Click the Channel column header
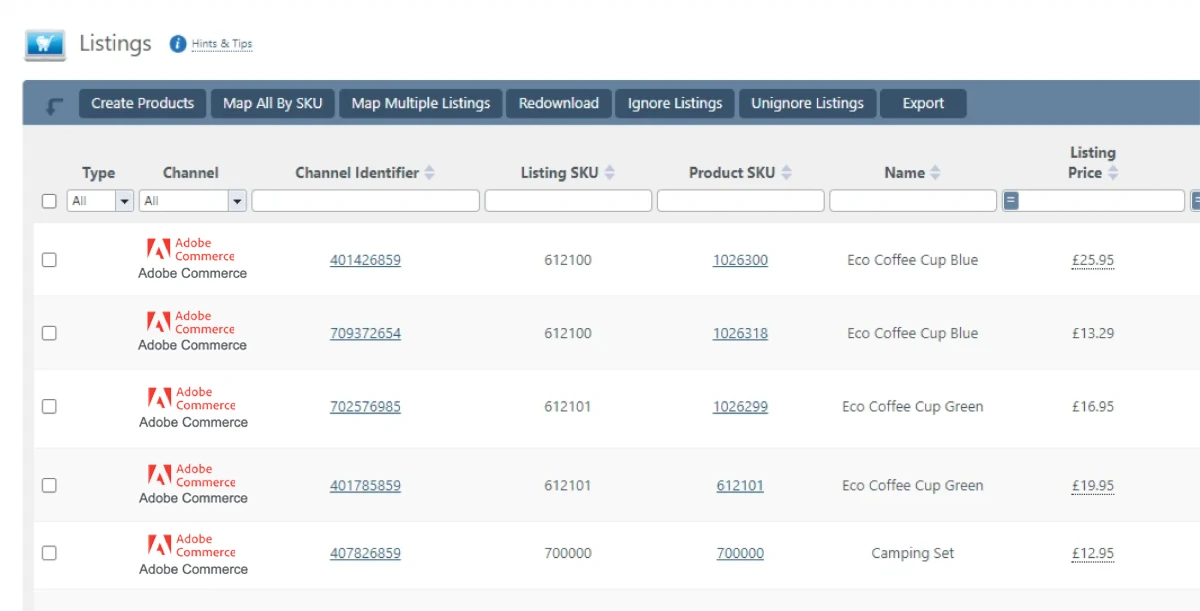1200x611 pixels. 190,173
